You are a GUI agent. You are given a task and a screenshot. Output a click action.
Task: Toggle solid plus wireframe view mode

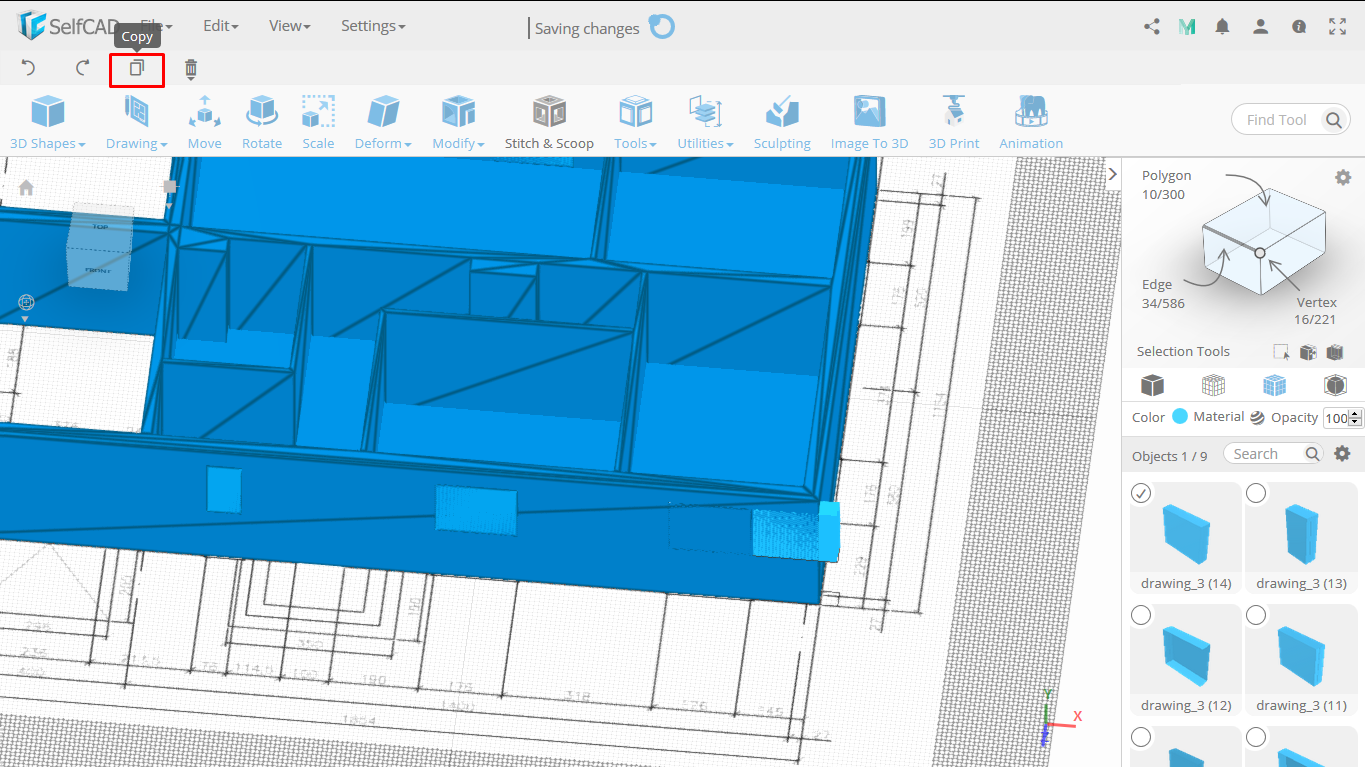point(1274,385)
